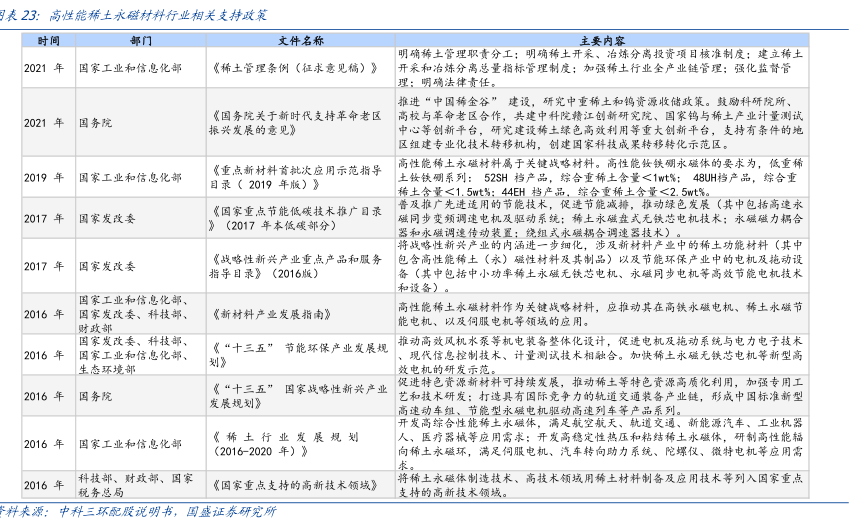
Task: Select the 战略性新兴产业重点产品和服务指导目录 cell
Action: [294, 266]
